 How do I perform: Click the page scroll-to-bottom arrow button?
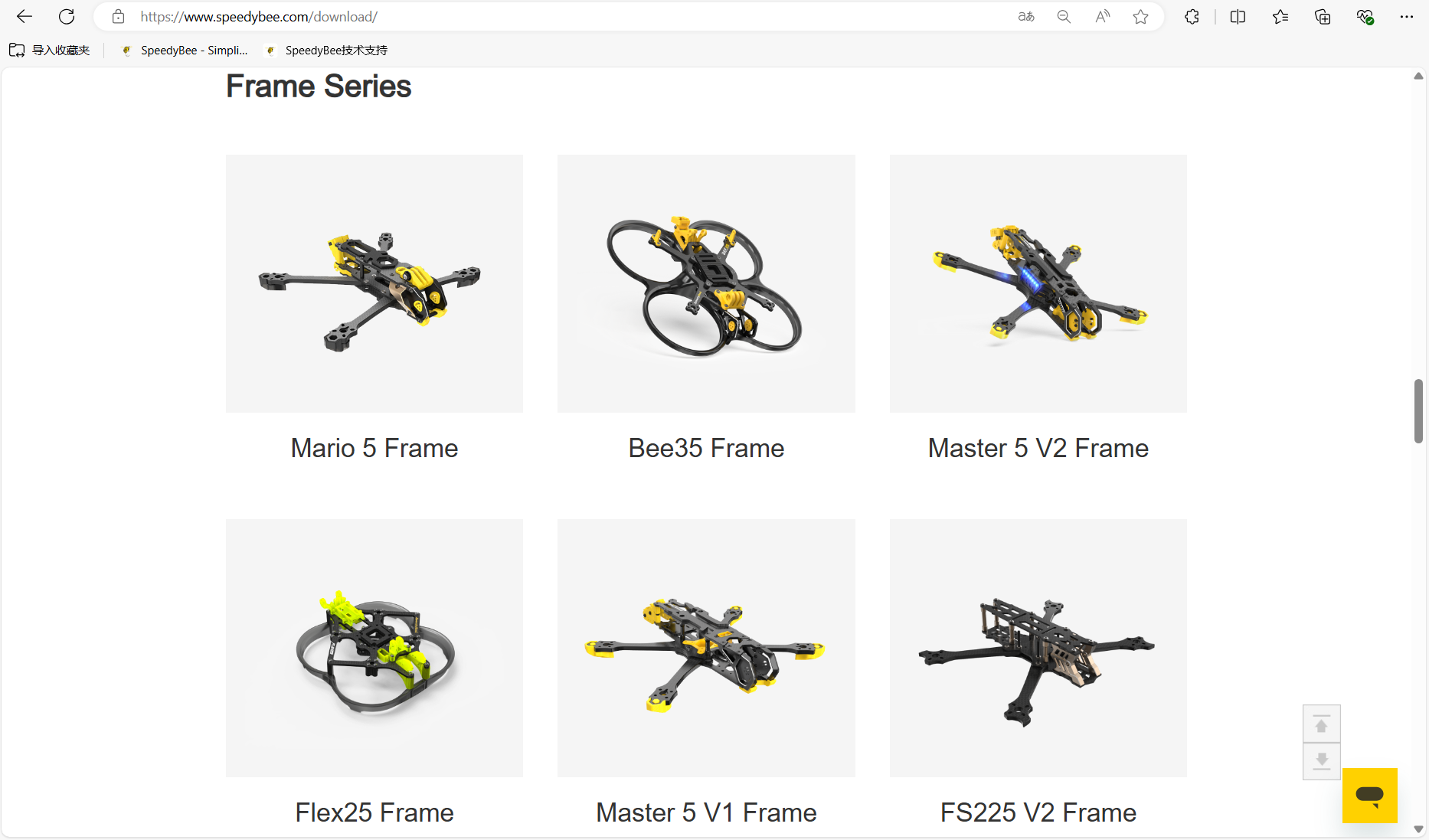[1322, 761]
